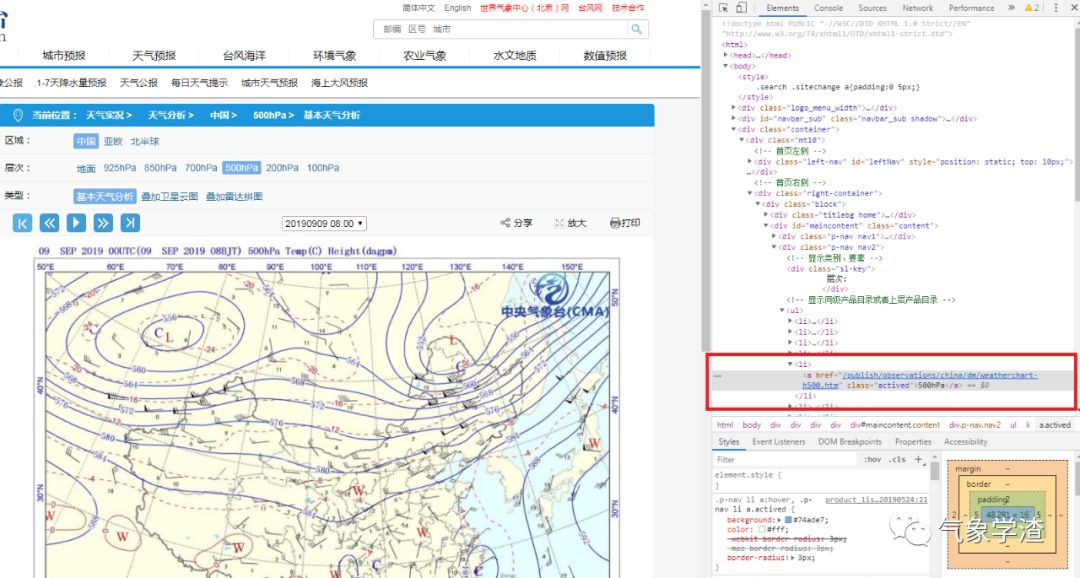Expand the head element in DOM tree
Screen dimensions: 1080x578
726,56
